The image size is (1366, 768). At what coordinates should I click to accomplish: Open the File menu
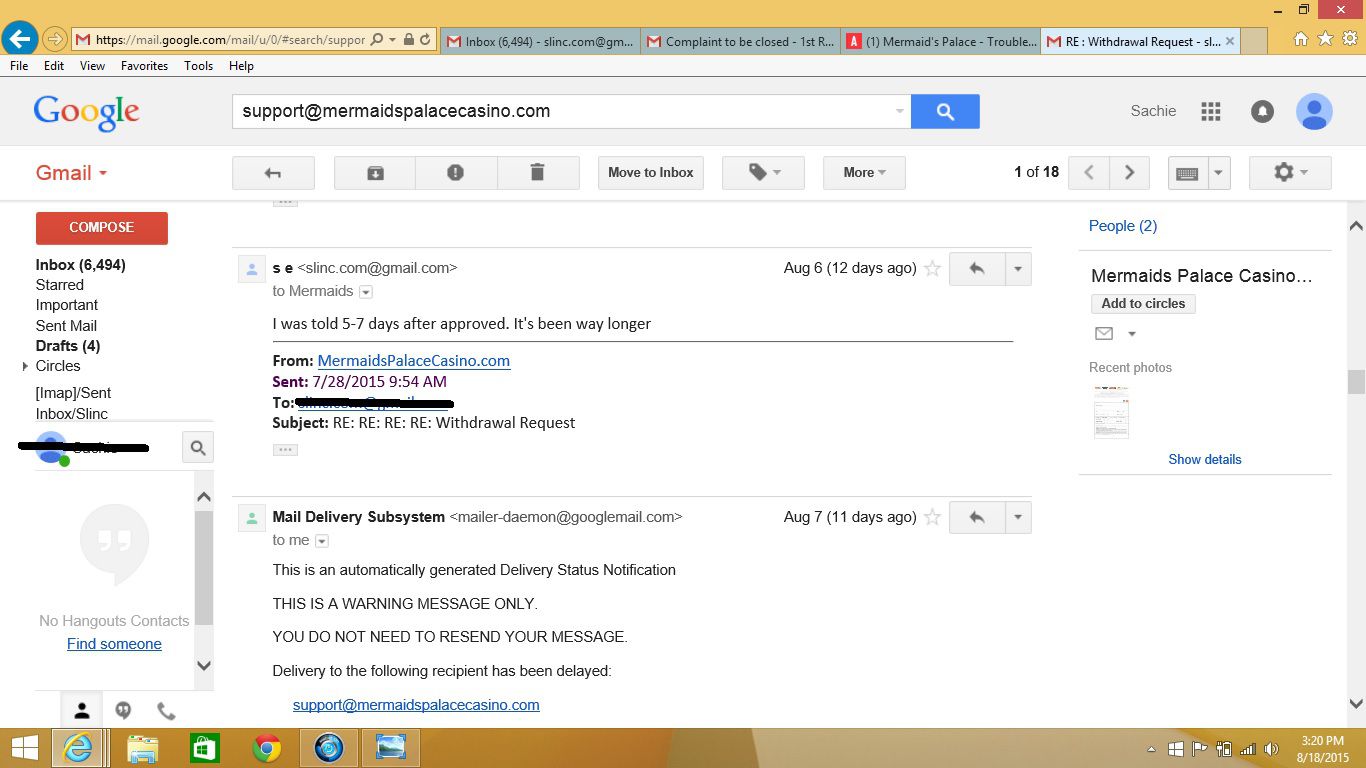click(19, 66)
